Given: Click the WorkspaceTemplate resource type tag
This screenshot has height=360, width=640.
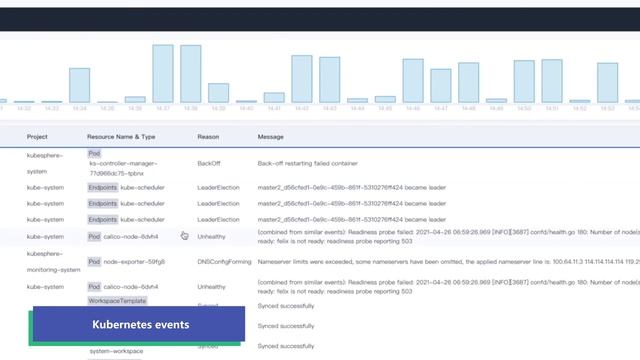Looking at the screenshot, I should coord(117,301).
